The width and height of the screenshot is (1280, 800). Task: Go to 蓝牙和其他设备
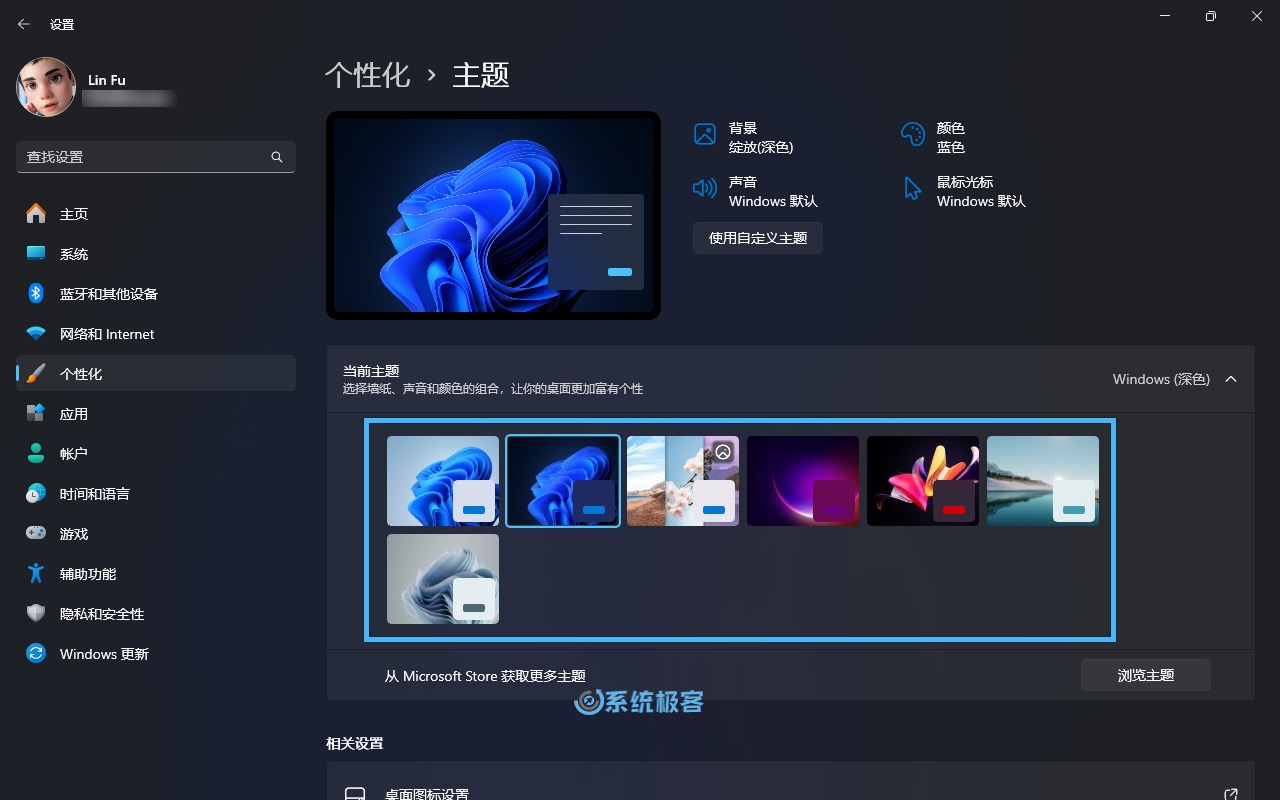coord(156,293)
